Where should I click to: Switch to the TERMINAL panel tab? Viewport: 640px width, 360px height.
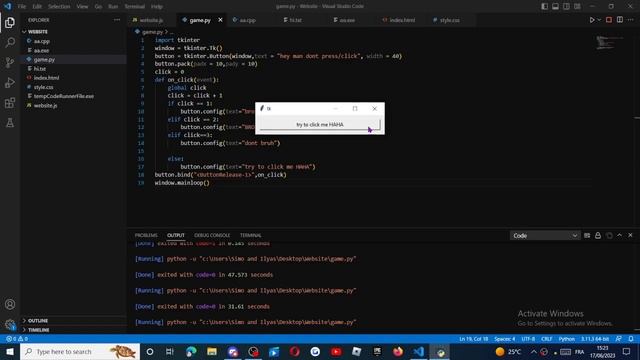tap(251, 236)
